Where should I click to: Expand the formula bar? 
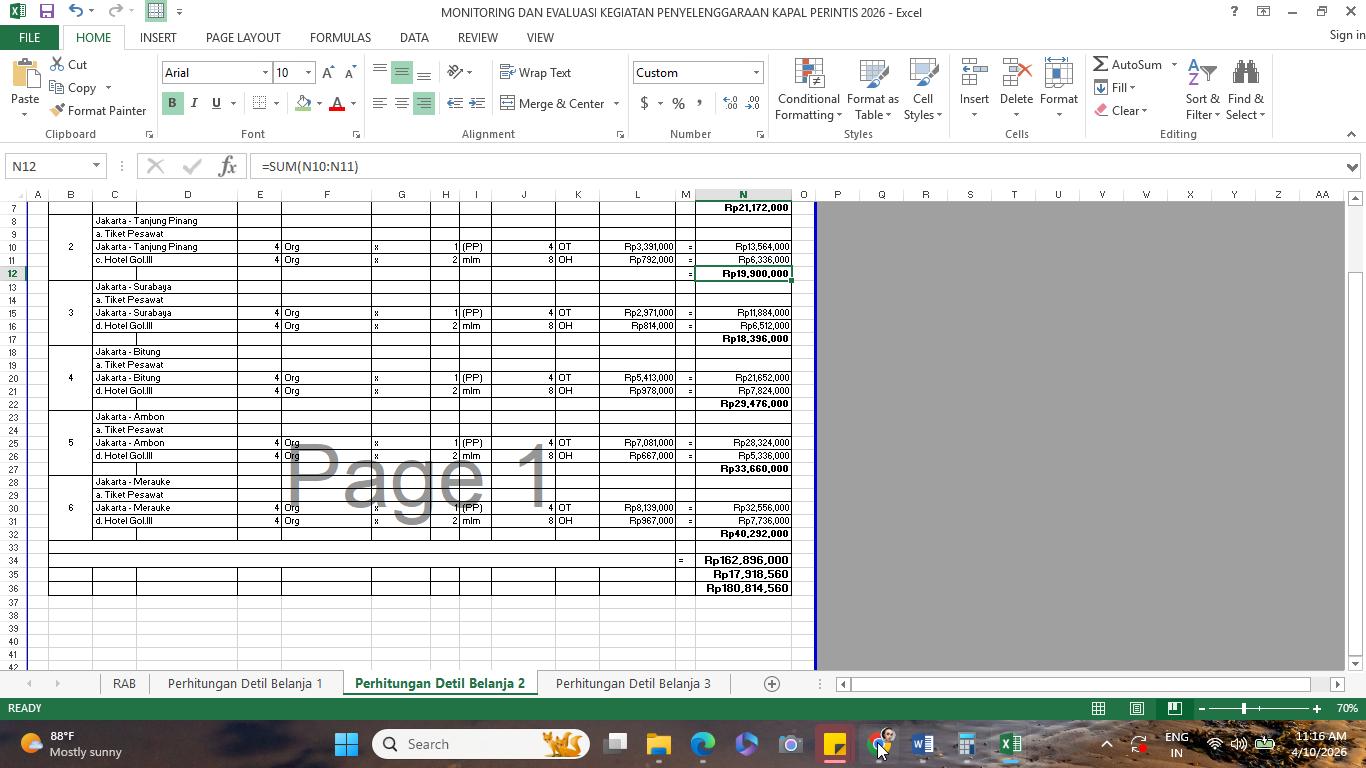pyautogui.click(x=1352, y=167)
